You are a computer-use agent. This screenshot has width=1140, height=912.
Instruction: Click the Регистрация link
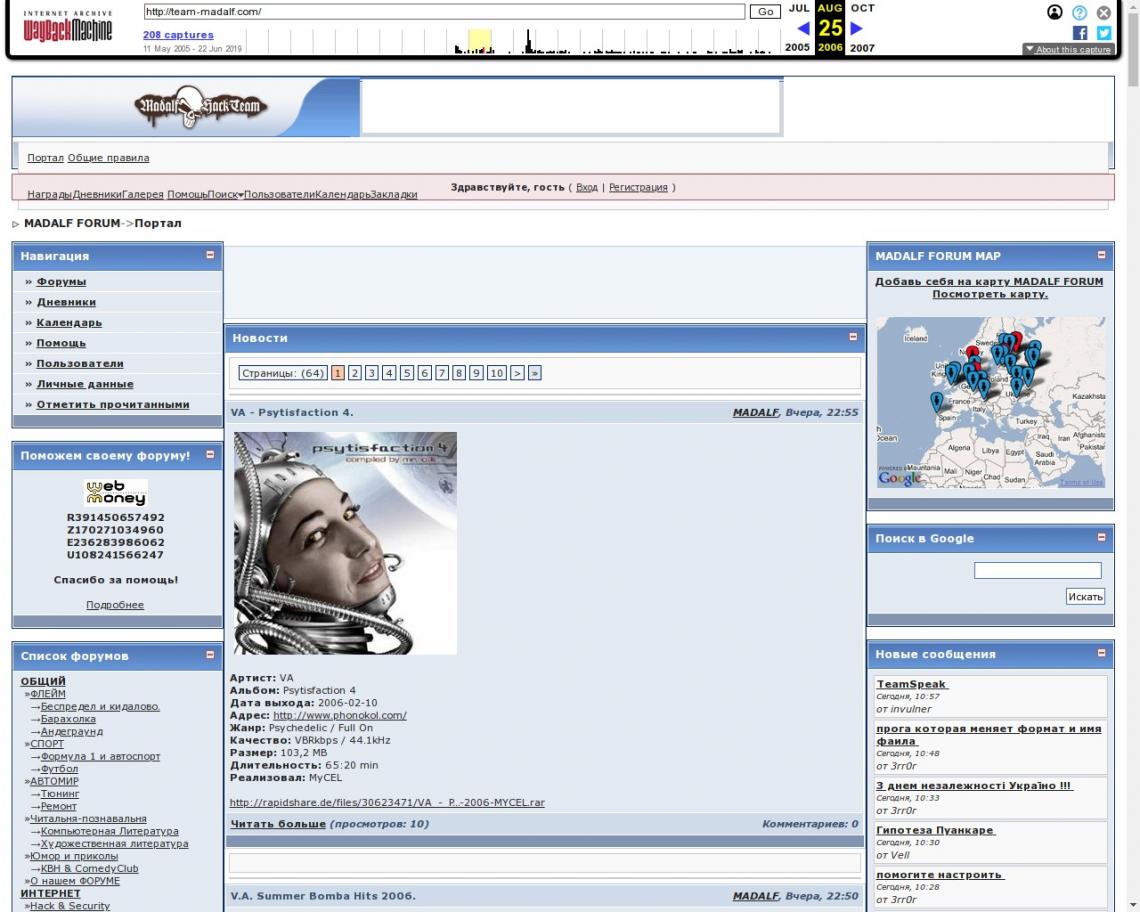638,187
